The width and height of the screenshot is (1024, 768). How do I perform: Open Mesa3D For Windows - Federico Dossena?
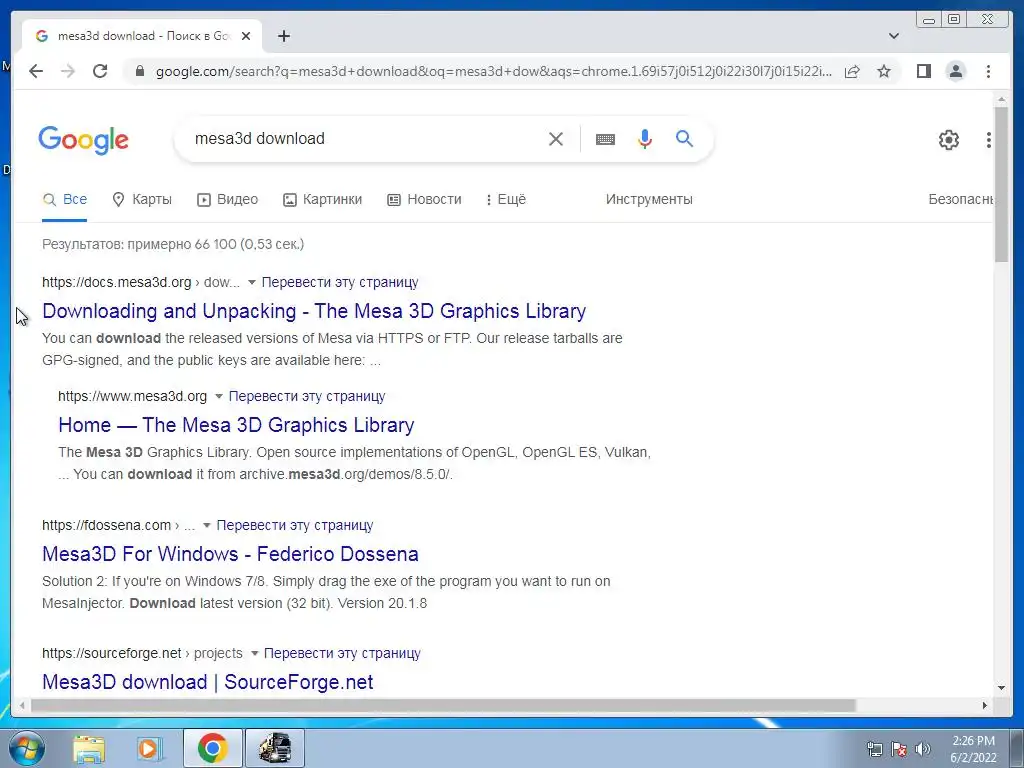tap(231, 554)
